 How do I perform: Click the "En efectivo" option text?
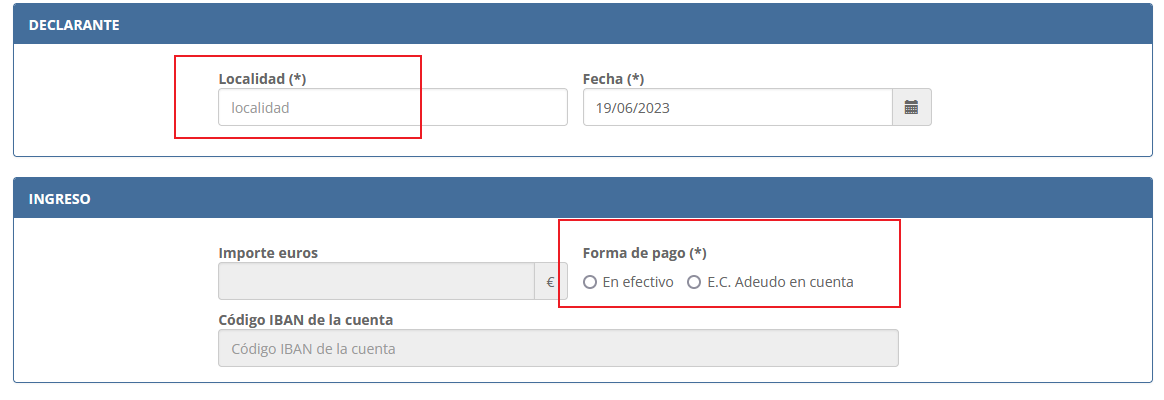tap(638, 282)
